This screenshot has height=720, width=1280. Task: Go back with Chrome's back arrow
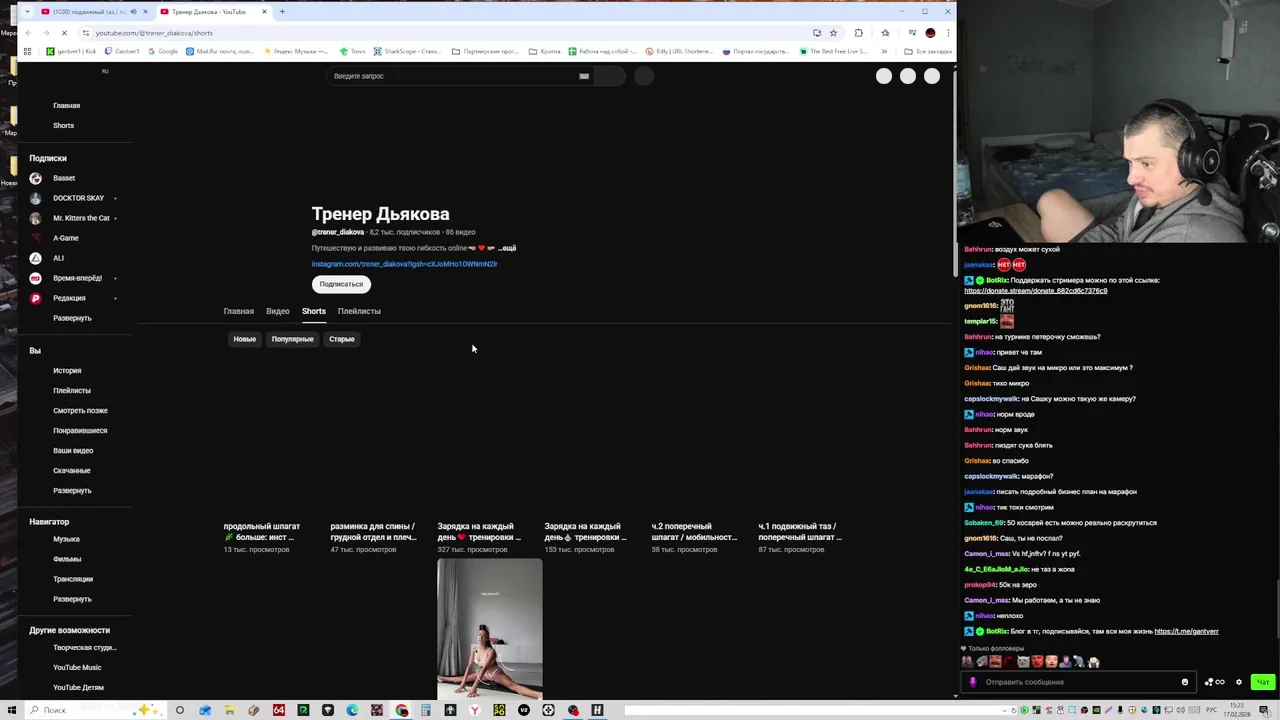[27, 33]
